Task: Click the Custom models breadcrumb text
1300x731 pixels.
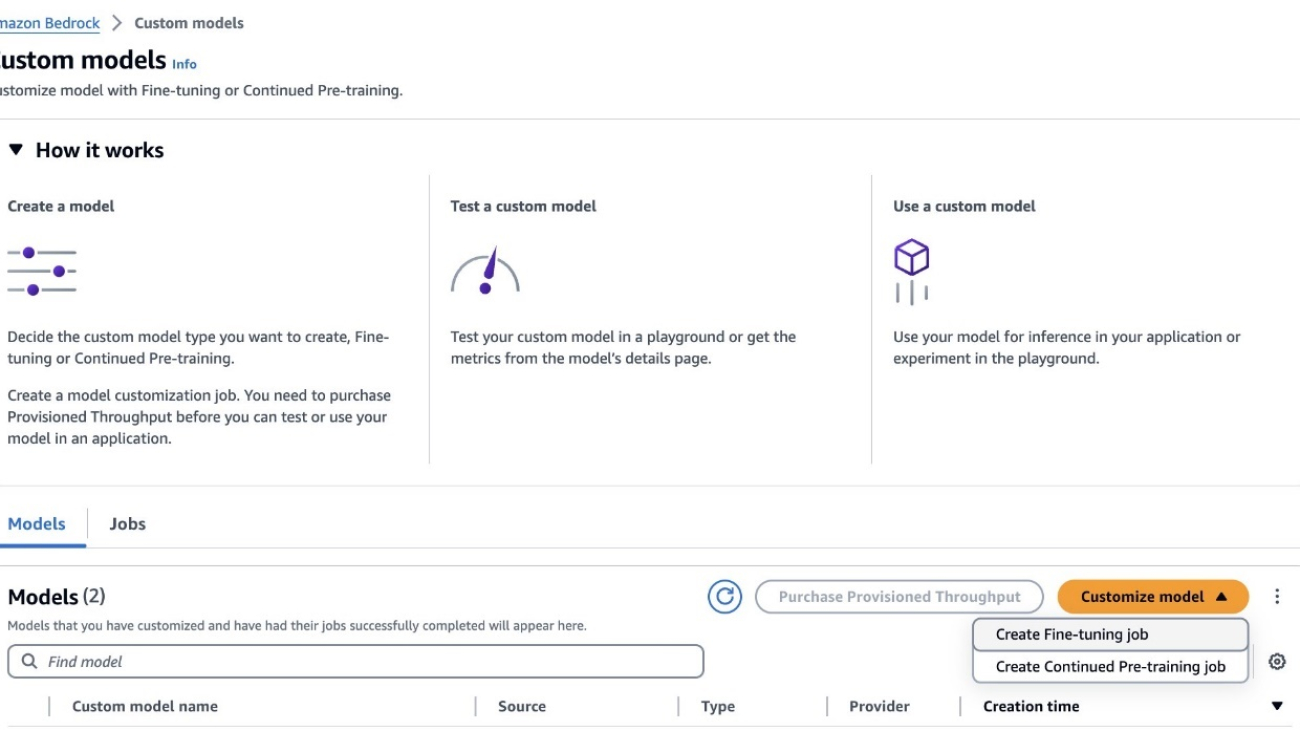Action: click(x=189, y=23)
